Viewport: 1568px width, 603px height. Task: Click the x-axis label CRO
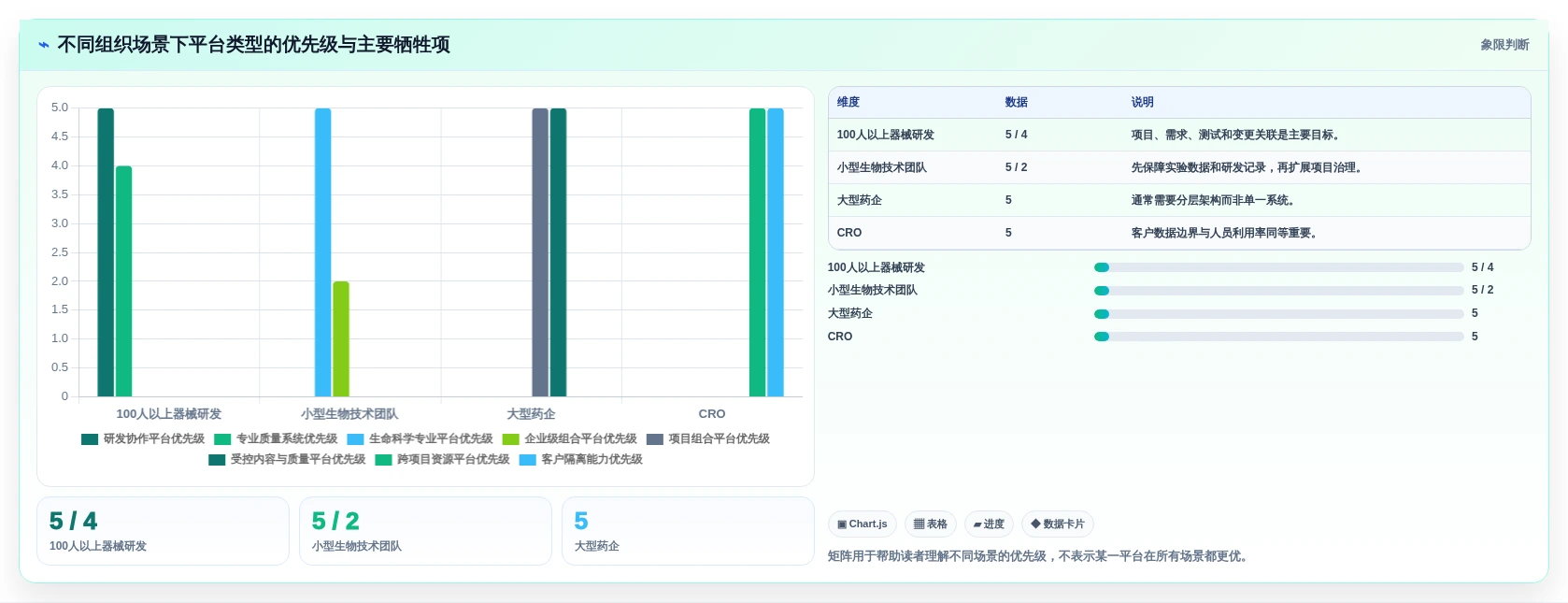pos(712,414)
